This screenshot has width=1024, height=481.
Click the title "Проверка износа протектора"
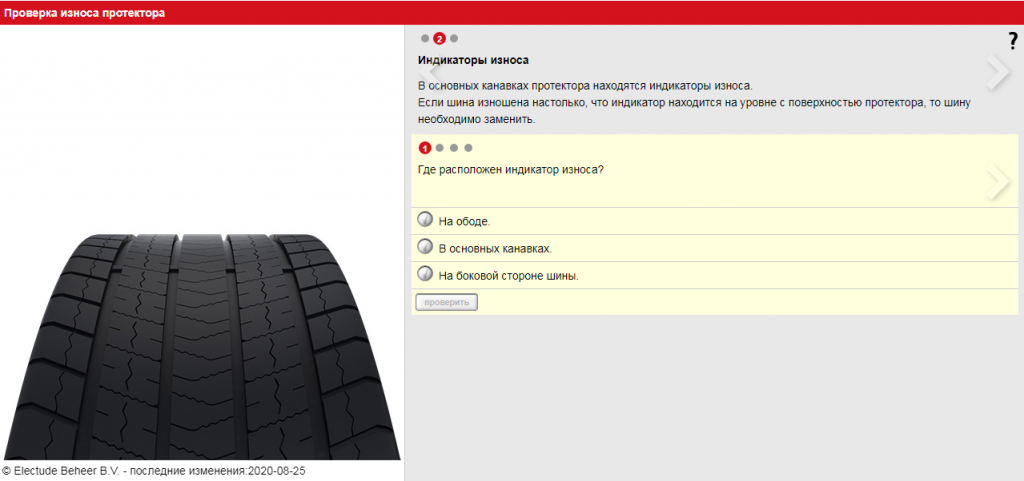click(x=85, y=13)
